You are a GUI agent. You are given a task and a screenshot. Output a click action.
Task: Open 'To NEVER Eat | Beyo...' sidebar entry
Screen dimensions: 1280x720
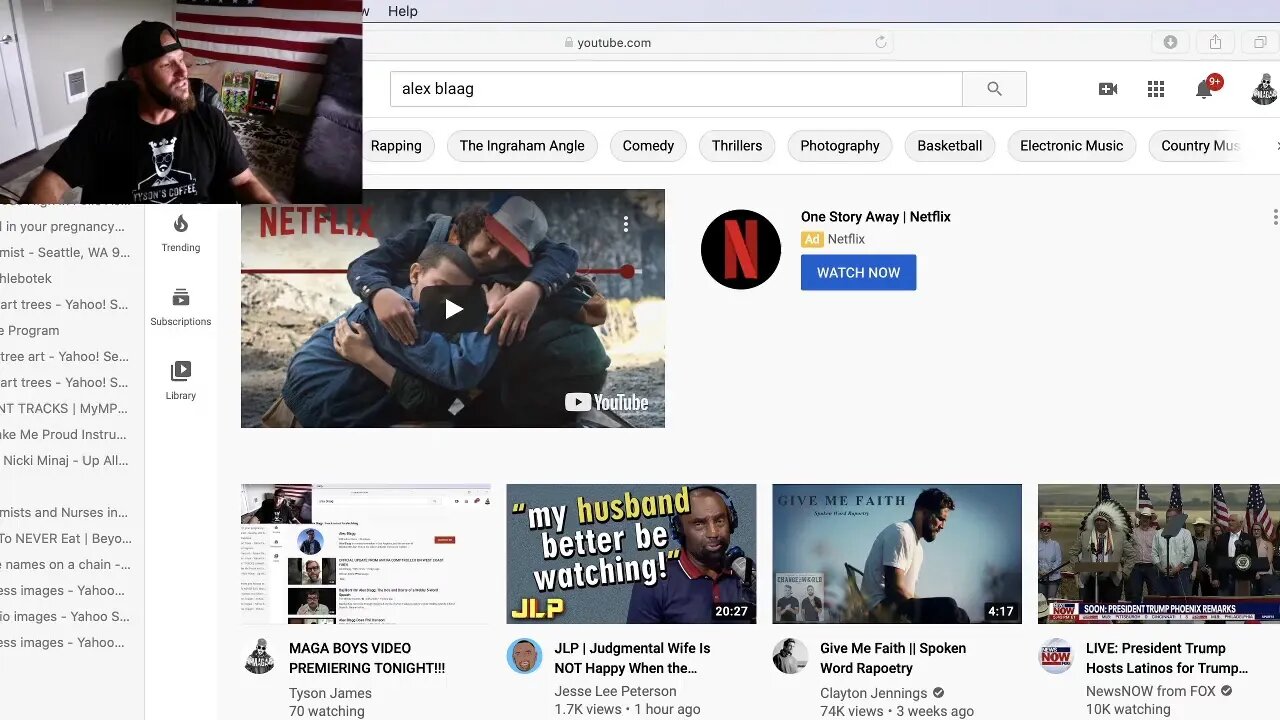click(66, 538)
